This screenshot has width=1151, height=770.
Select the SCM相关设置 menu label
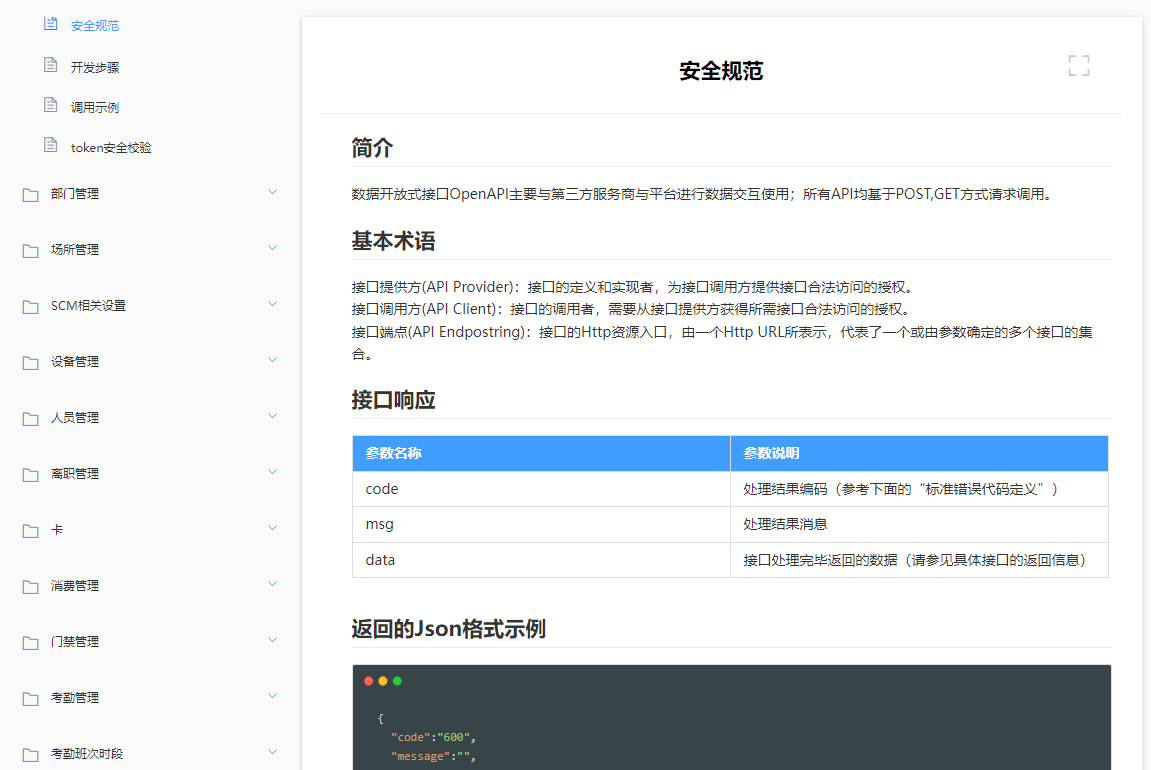pos(88,305)
